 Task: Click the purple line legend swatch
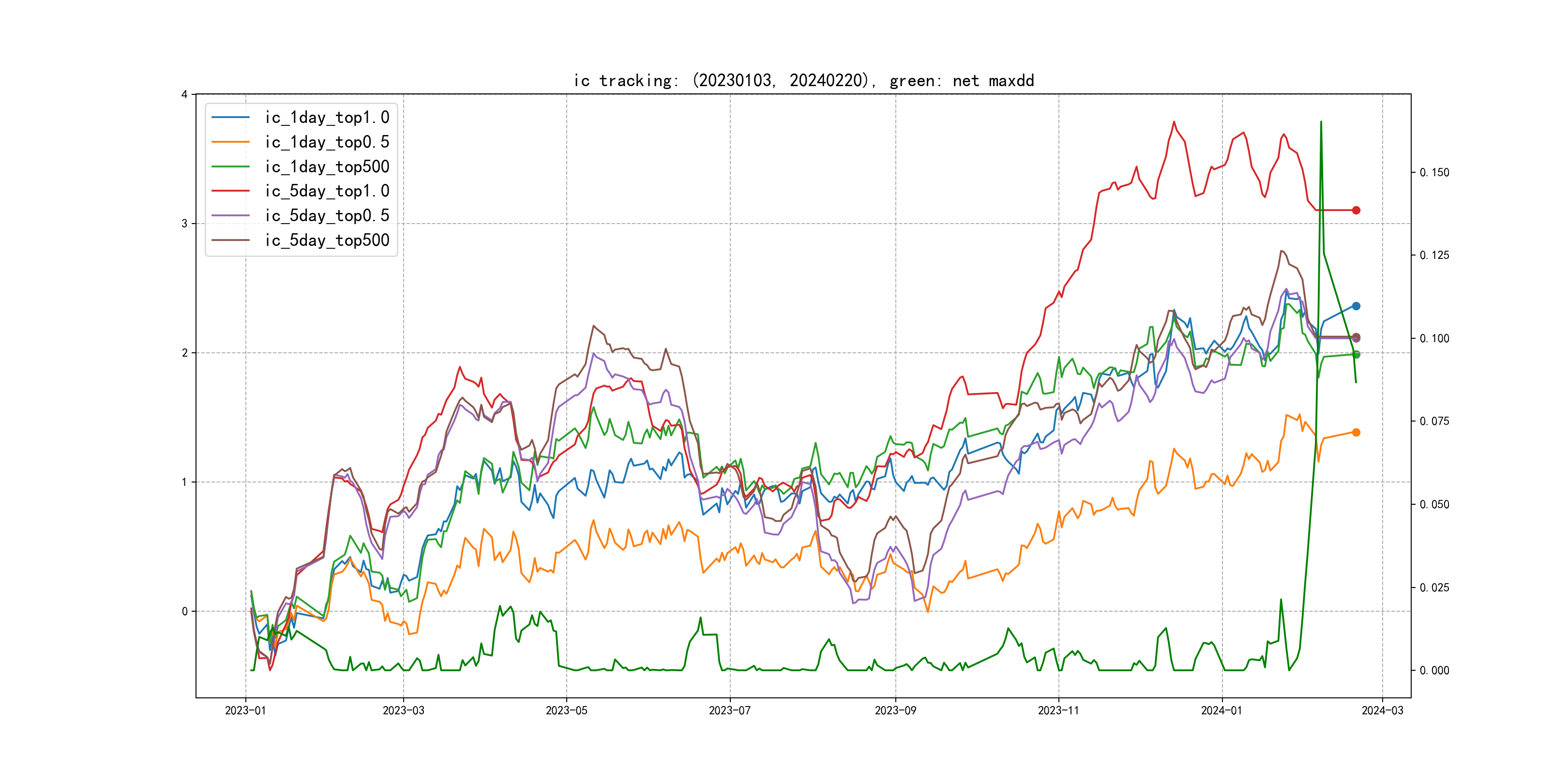point(230,215)
